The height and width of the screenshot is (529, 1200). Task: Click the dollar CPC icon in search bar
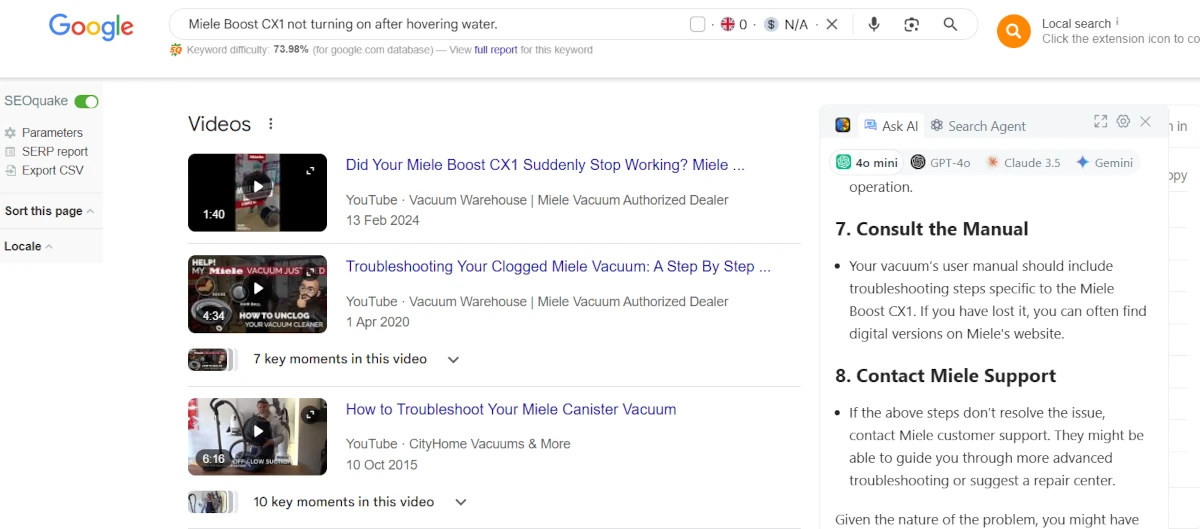click(x=771, y=24)
